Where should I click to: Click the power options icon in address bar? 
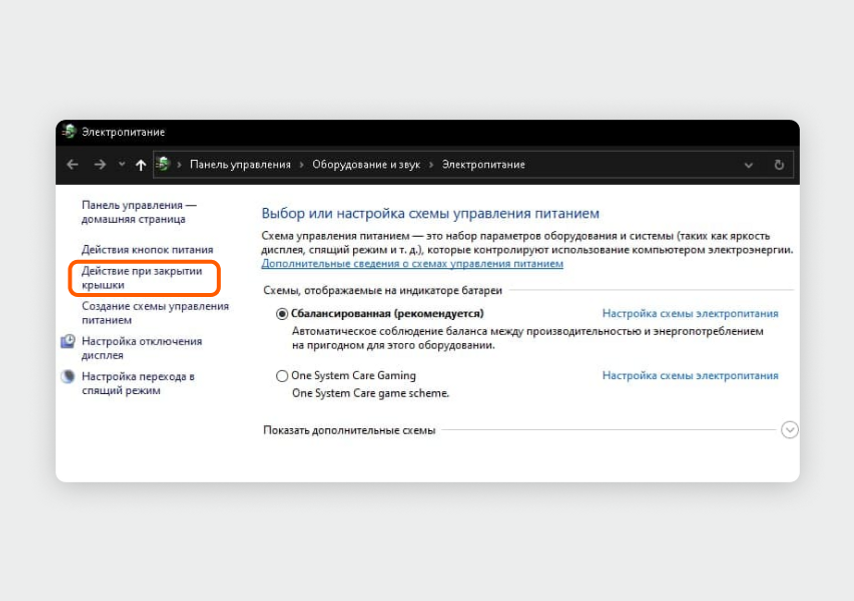pyautogui.click(x=163, y=164)
